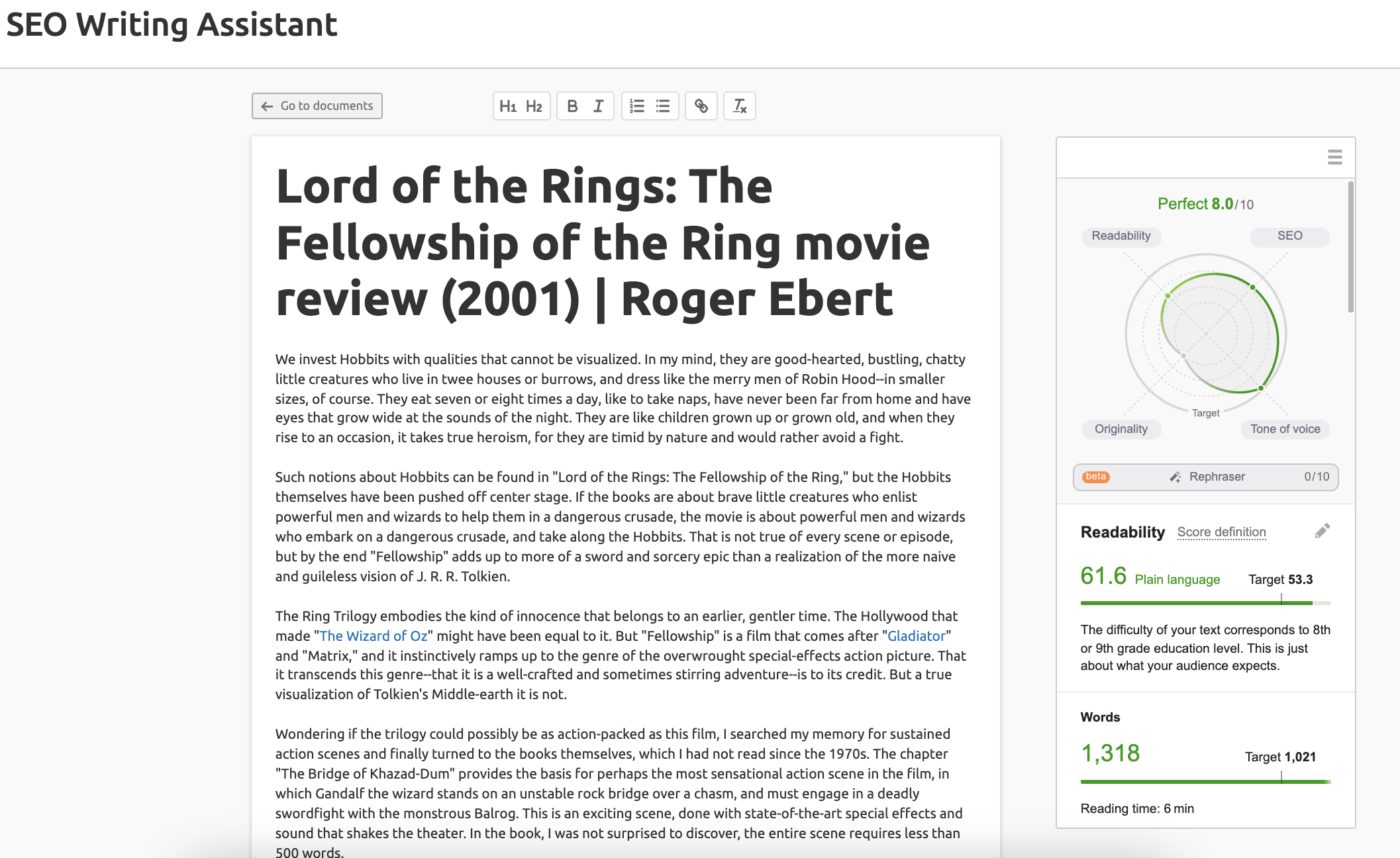Click the side panel scrollbar
Image resolution: width=1400 pixels, height=858 pixels.
(1350, 247)
